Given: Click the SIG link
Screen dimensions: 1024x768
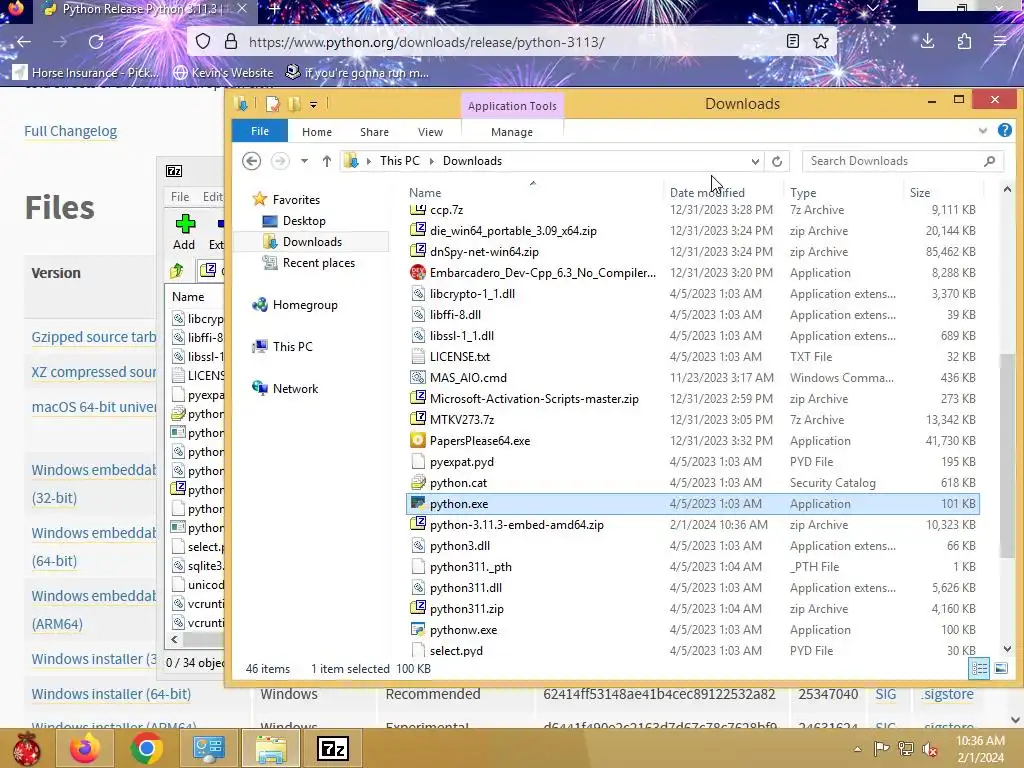Looking at the screenshot, I should point(886,694).
